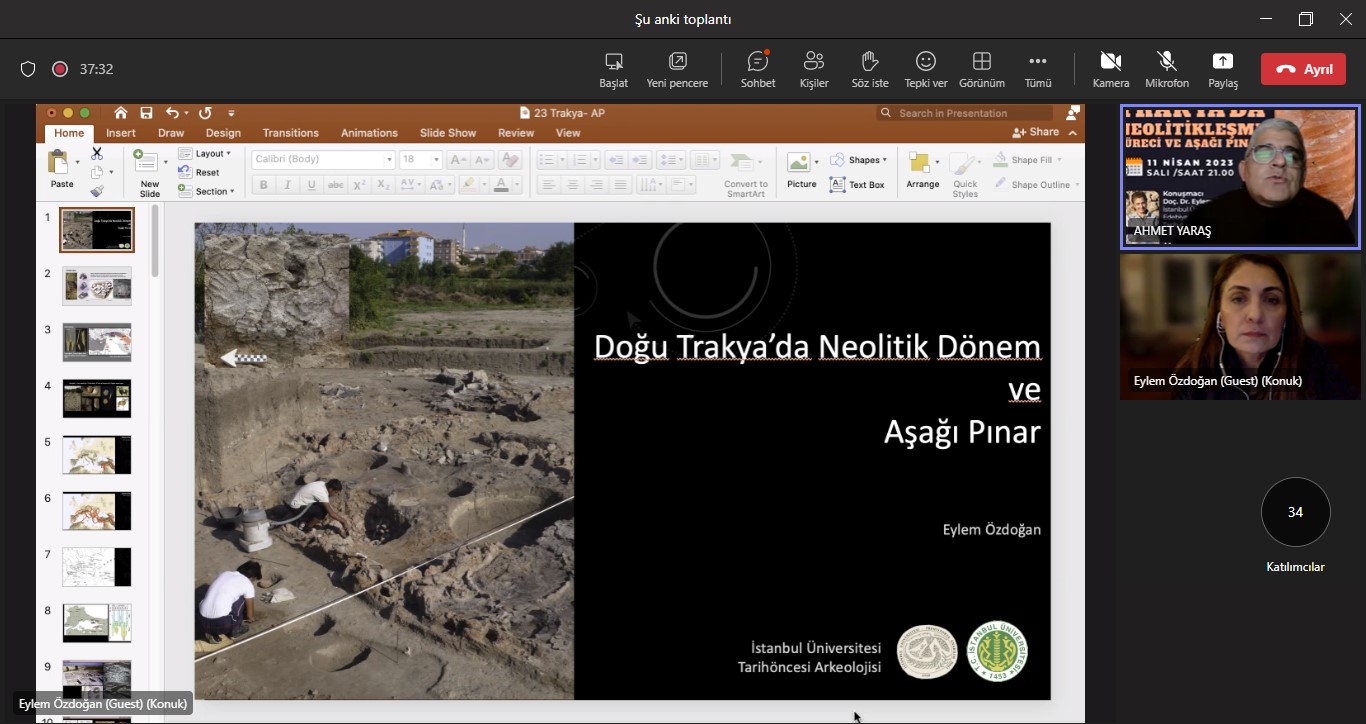Select slide 3 thumbnail
This screenshot has width=1366, height=724.
click(x=97, y=342)
